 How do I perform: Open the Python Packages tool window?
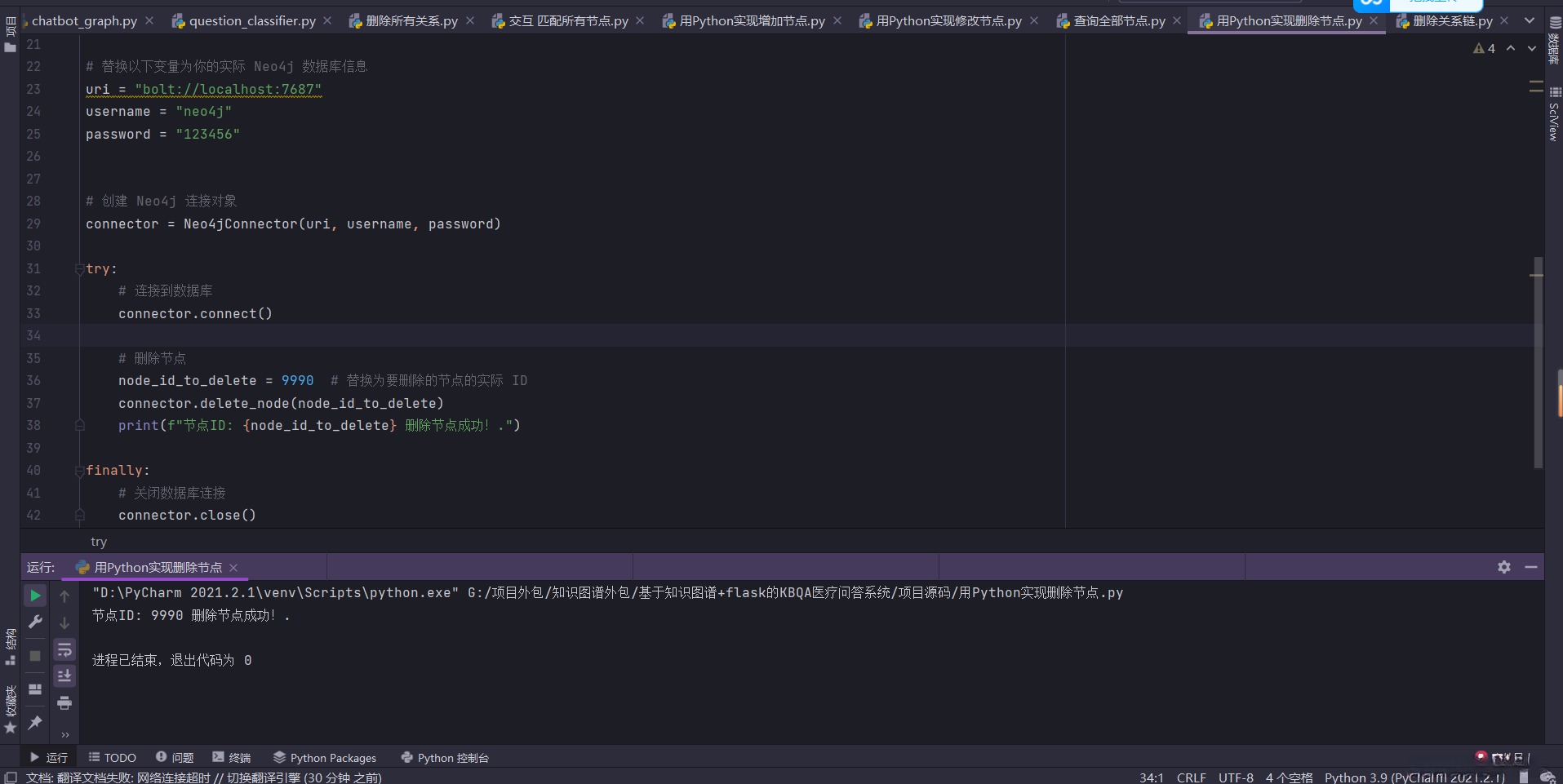click(325, 758)
